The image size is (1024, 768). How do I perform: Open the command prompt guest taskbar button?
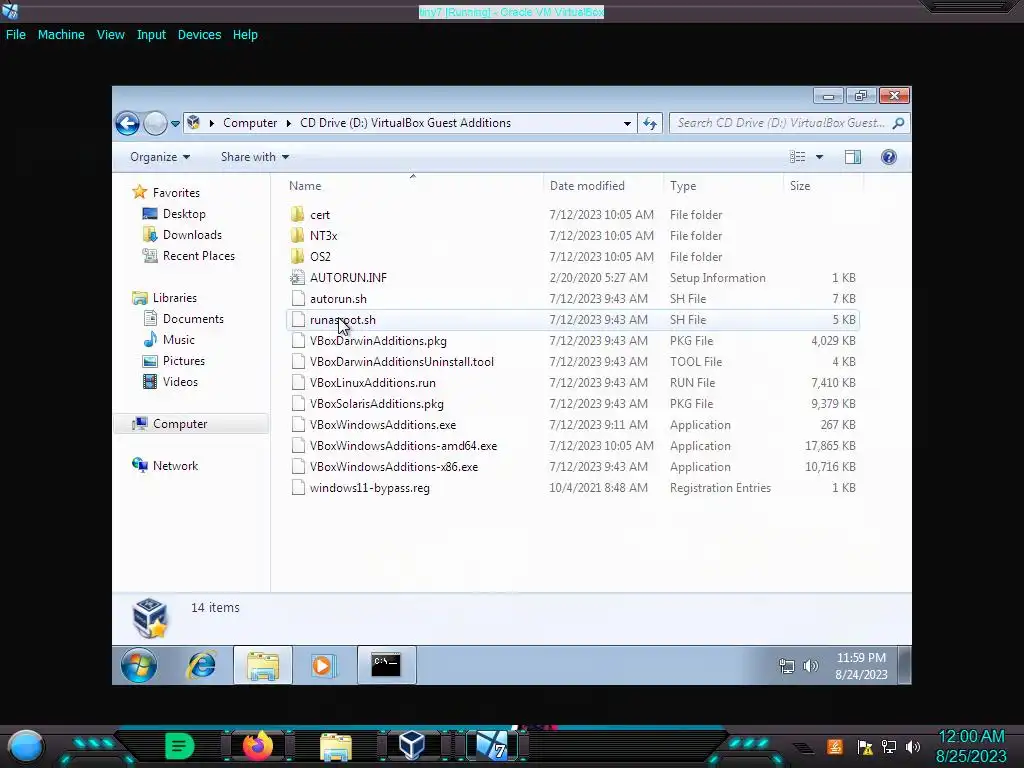coord(386,665)
